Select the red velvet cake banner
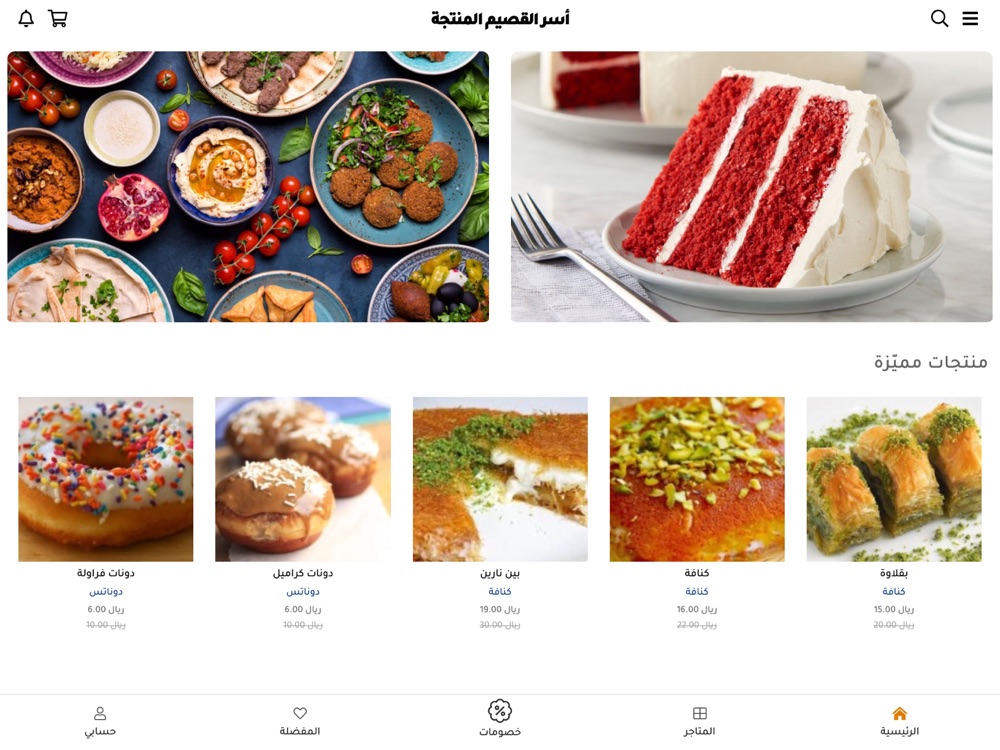1000x750 pixels. 751,186
